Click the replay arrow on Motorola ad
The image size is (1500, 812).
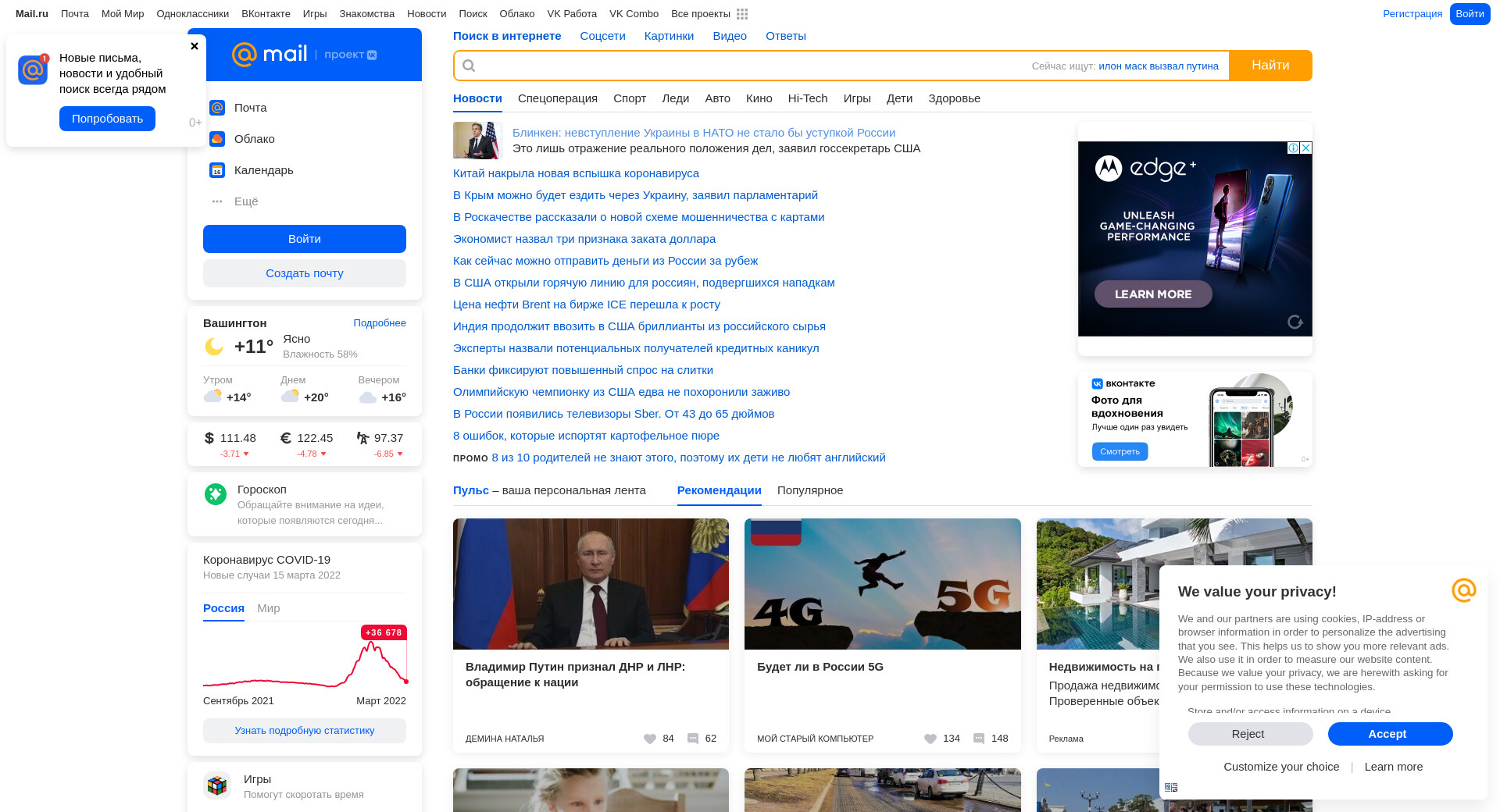(x=1295, y=322)
